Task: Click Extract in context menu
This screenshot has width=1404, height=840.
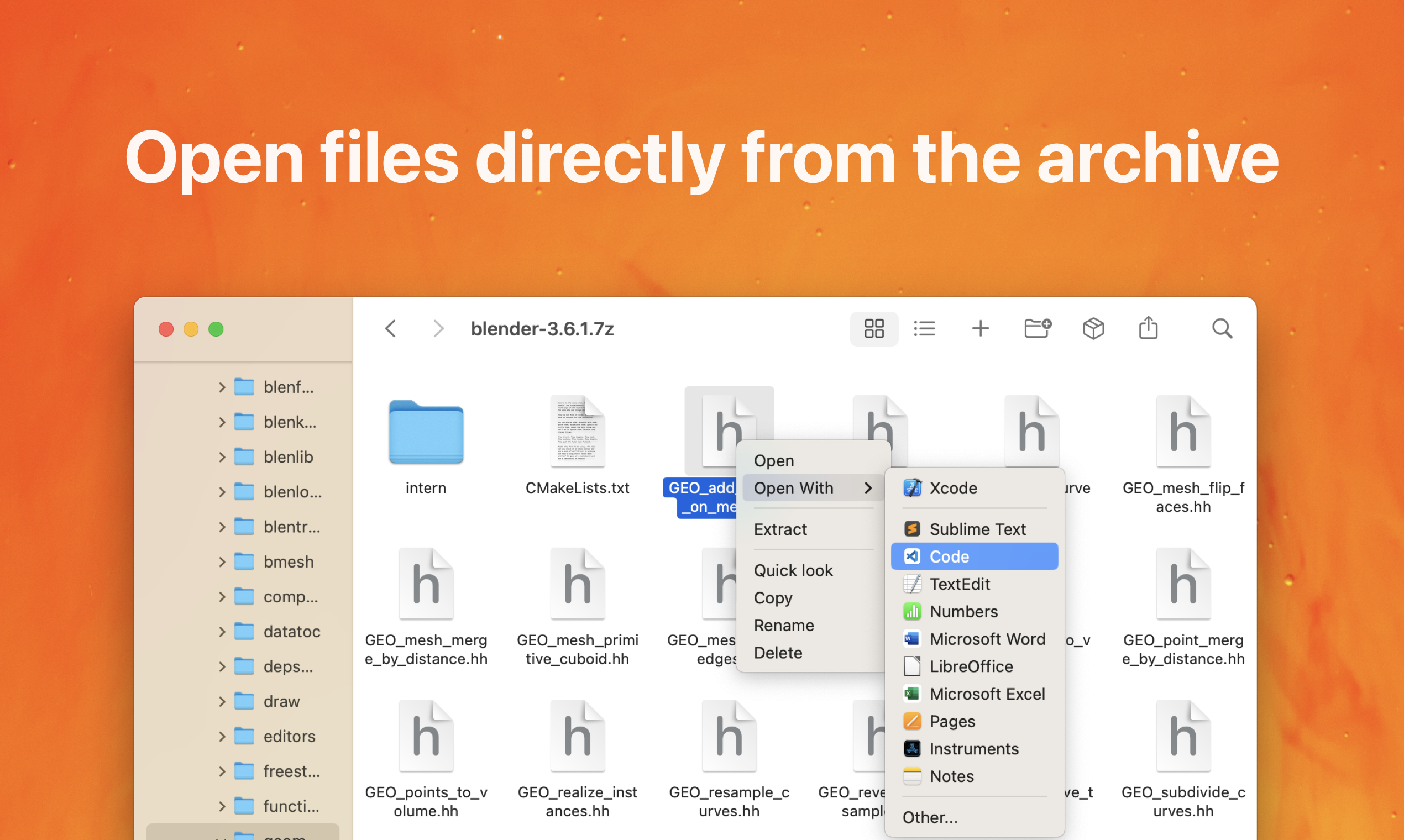Action: pyautogui.click(x=814, y=529)
